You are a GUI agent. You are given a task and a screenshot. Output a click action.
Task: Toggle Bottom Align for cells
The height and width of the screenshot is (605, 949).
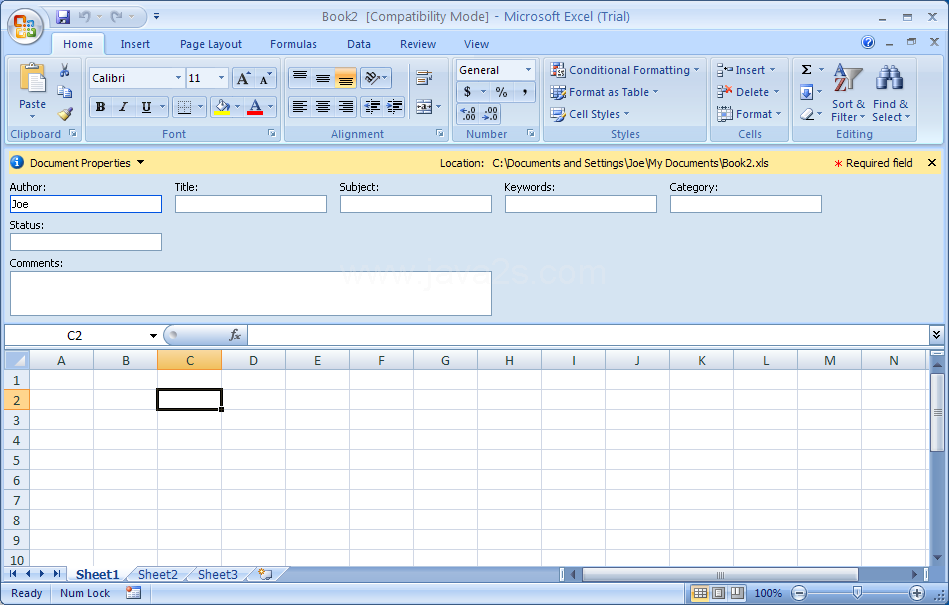coord(346,77)
